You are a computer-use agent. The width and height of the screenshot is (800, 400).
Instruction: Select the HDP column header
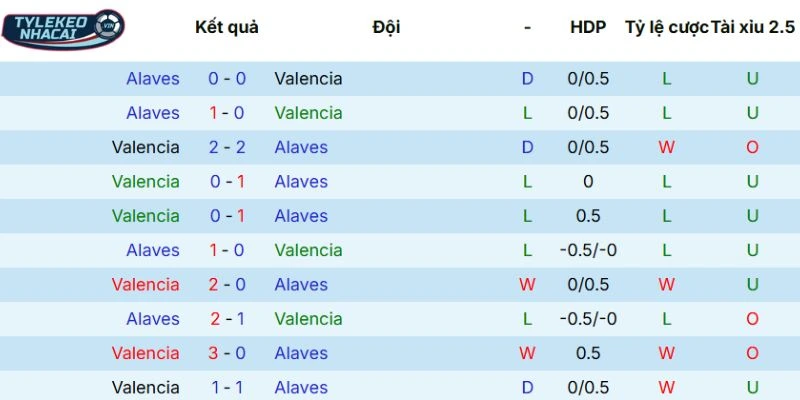pos(588,27)
